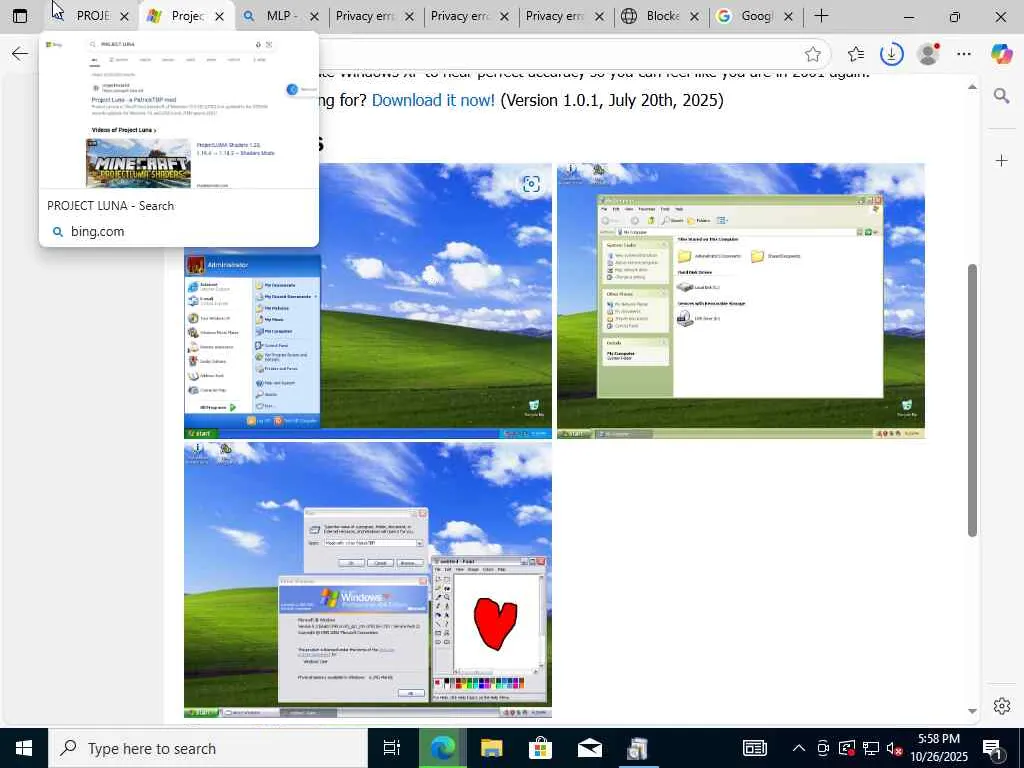1024x768 pixels.
Task: Close the MLP search tab
Action: [314, 16]
